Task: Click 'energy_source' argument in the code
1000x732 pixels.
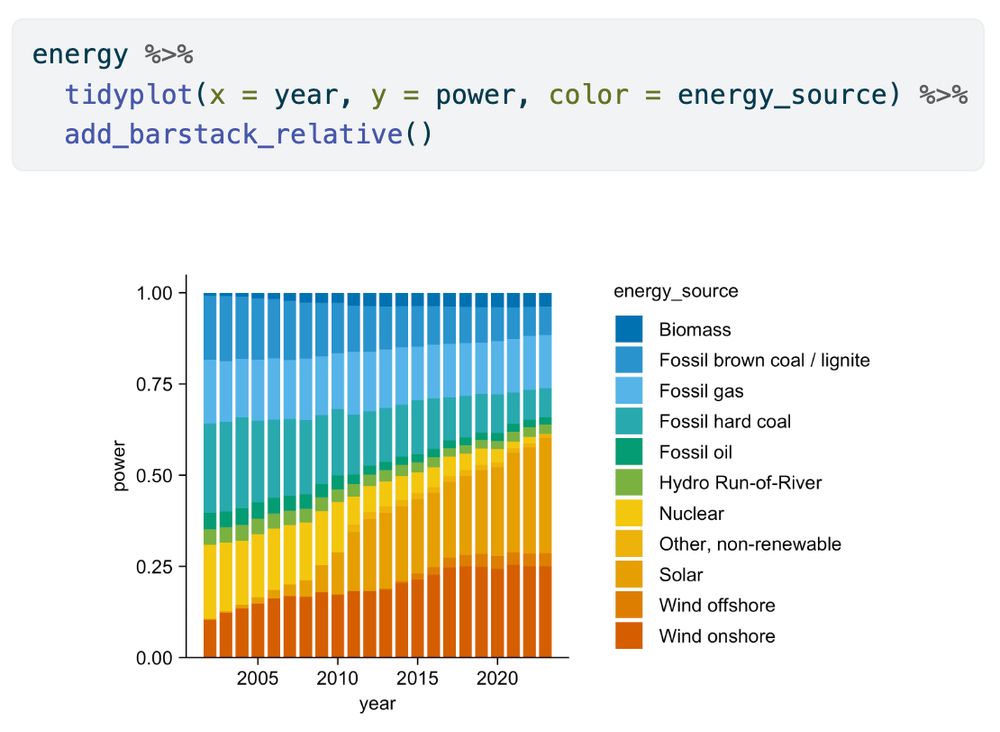Action: tap(782, 96)
